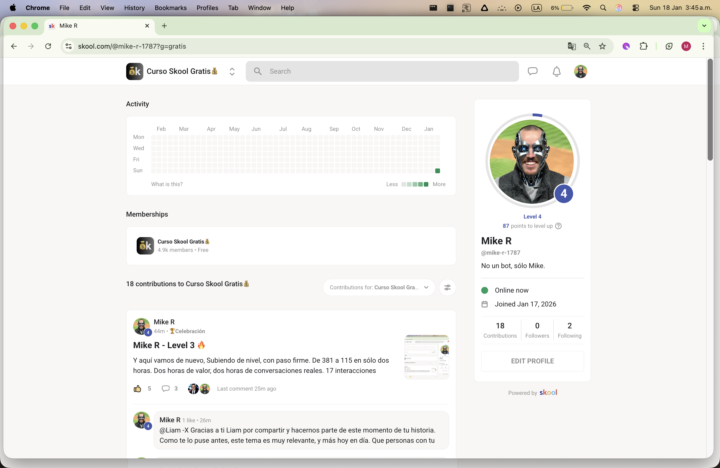Select the Mike R browser tab
This screenshot has height=468, width=720.
point(99,26)
